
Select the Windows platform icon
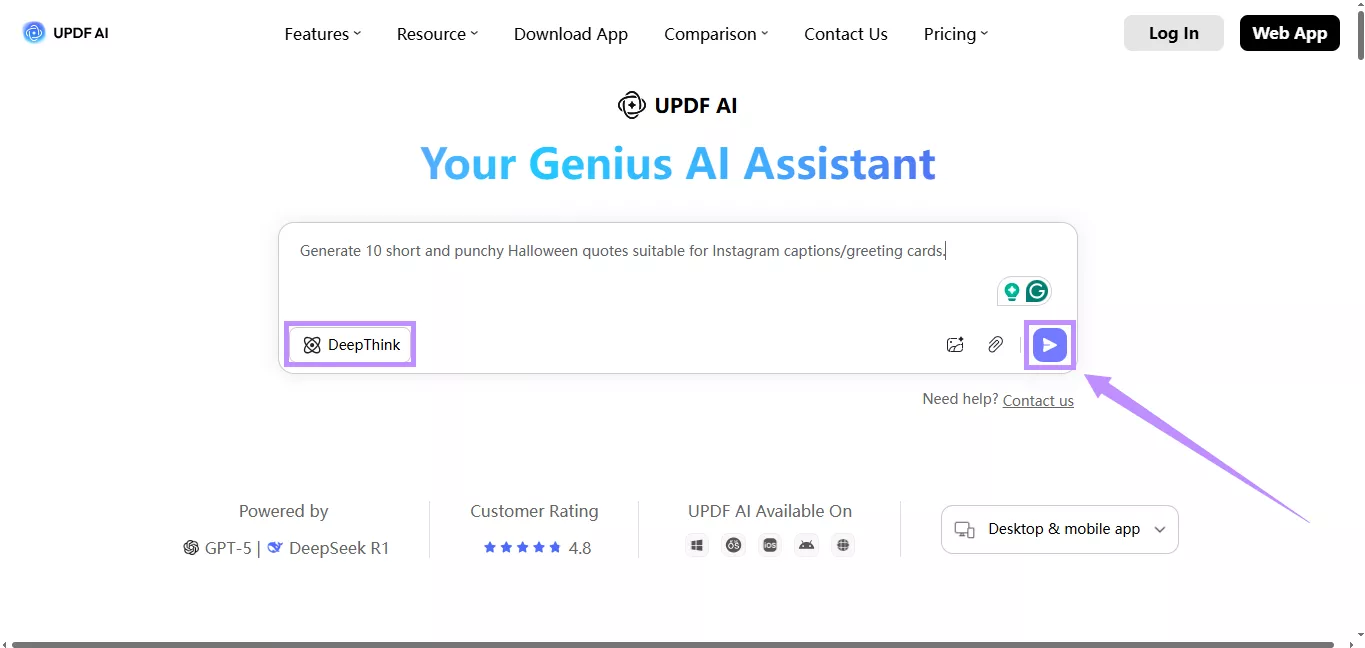pos(697,545)
